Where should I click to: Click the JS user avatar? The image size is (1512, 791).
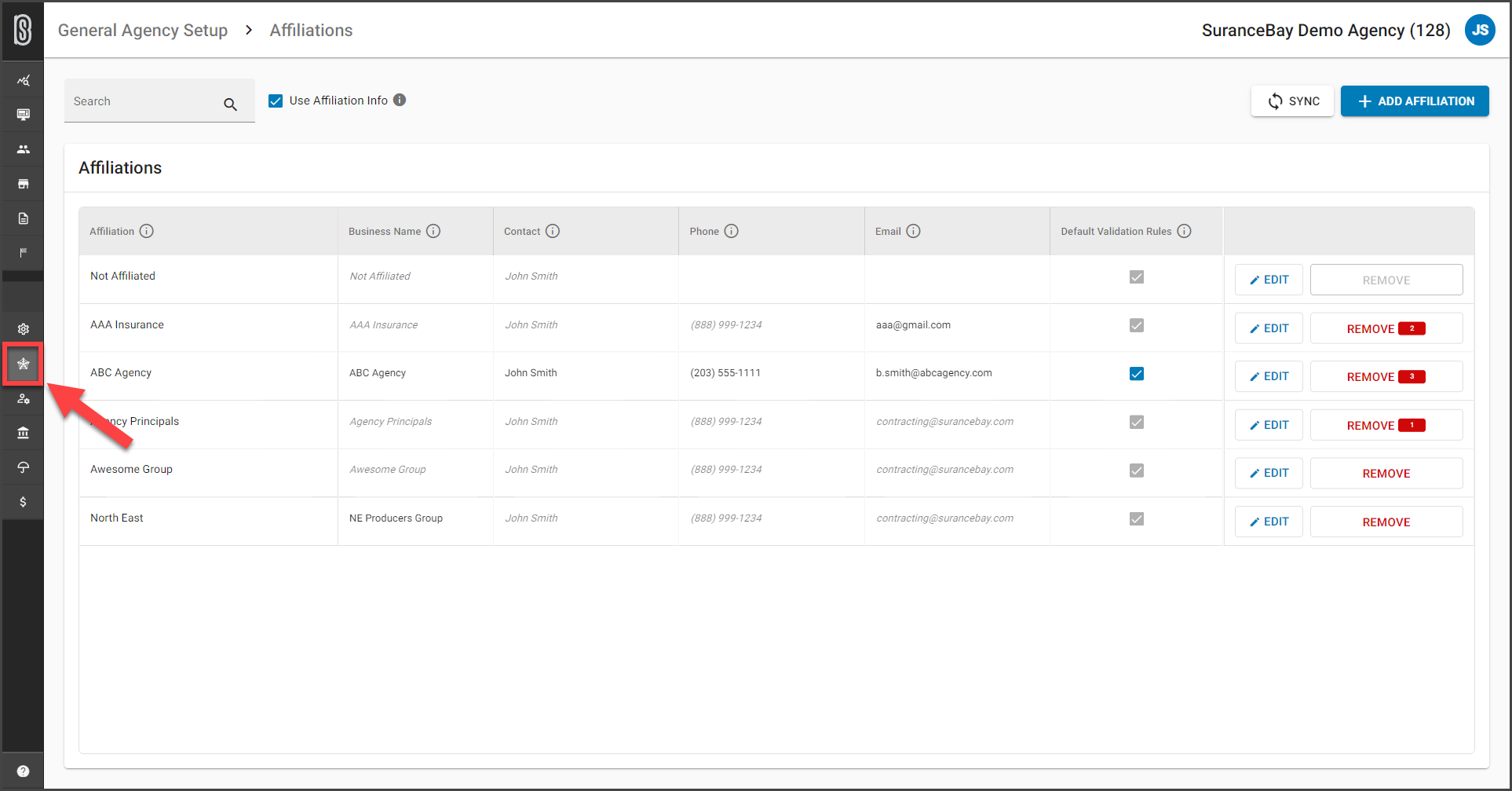1480,31
